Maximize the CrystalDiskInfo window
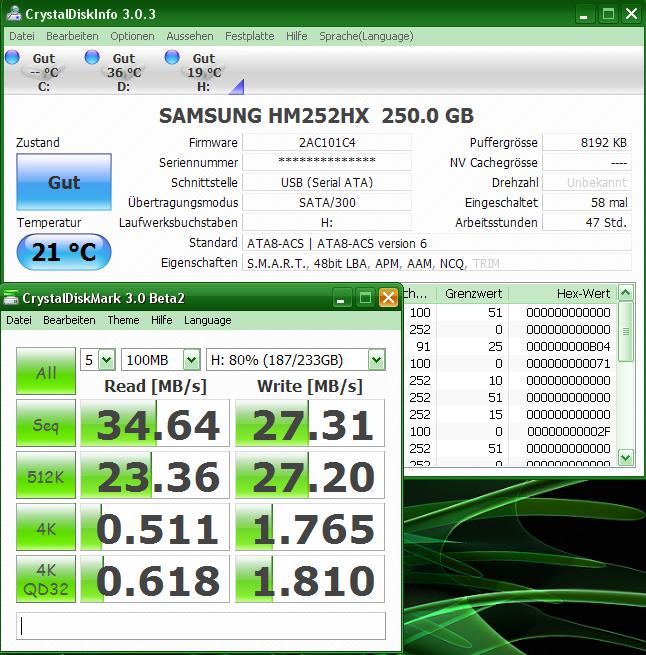Viewport: 646px width, 655px height. [608, 14]
